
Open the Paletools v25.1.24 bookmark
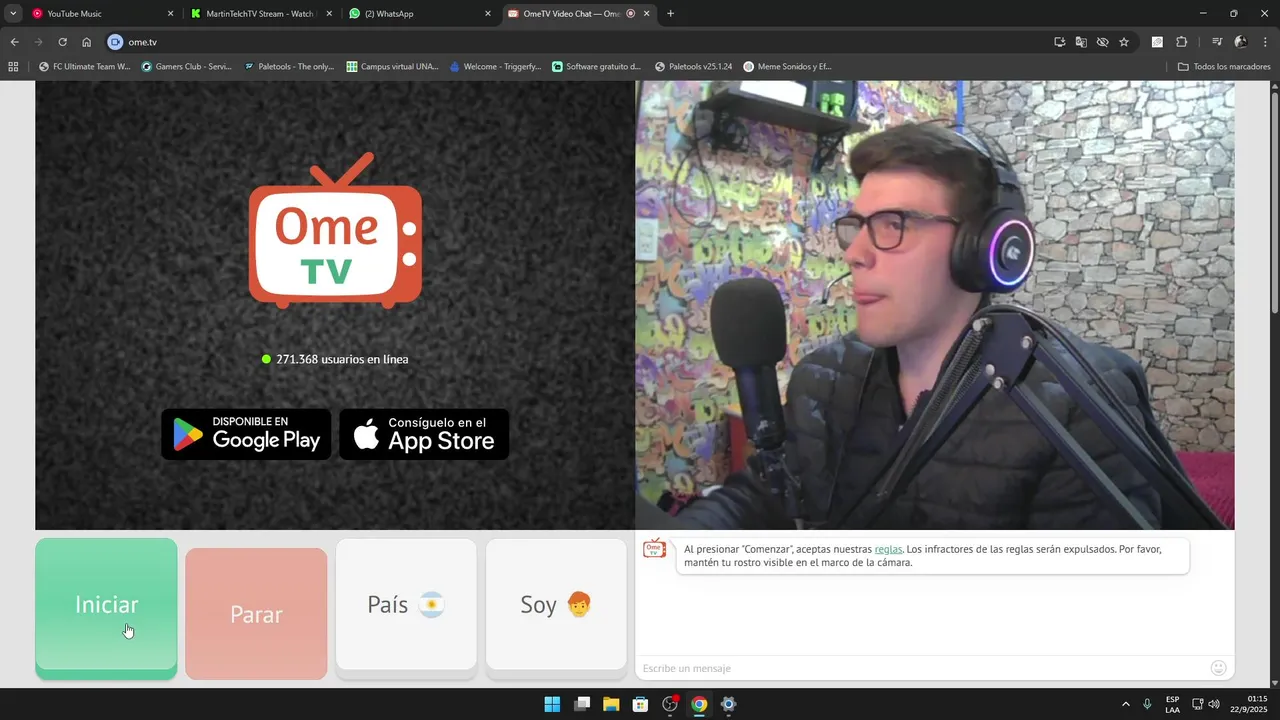[x=694, y=67]
